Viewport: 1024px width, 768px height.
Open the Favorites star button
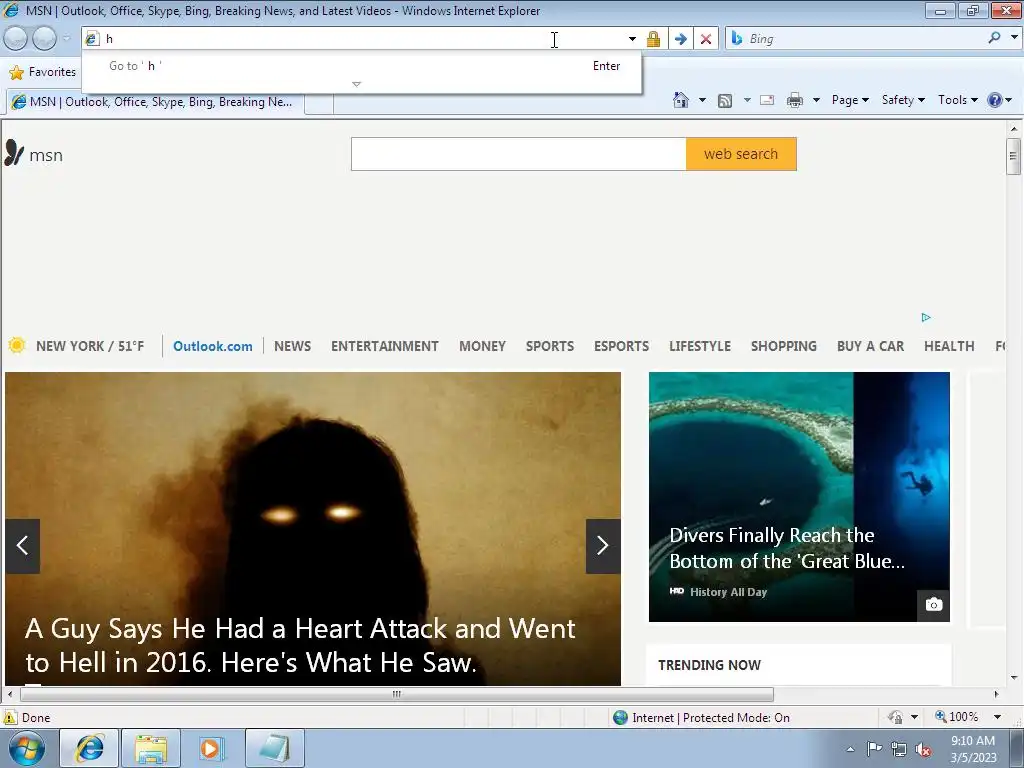click(43, 72)
